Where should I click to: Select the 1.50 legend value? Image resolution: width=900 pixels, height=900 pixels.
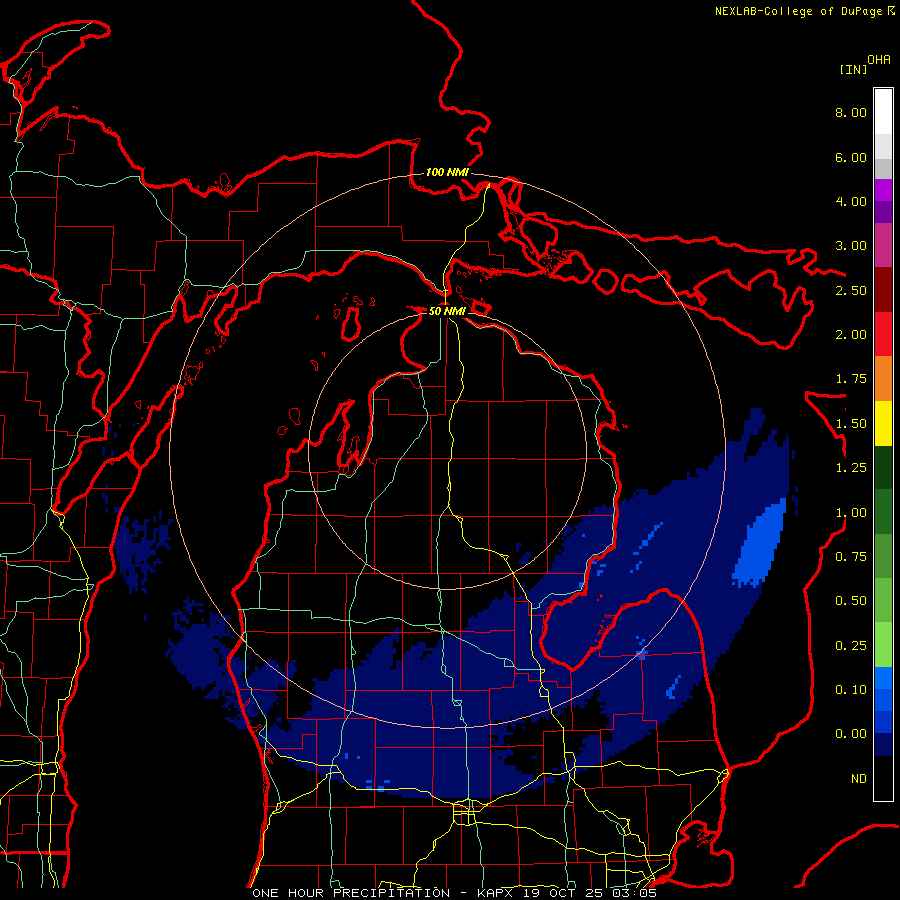(851, 424)
